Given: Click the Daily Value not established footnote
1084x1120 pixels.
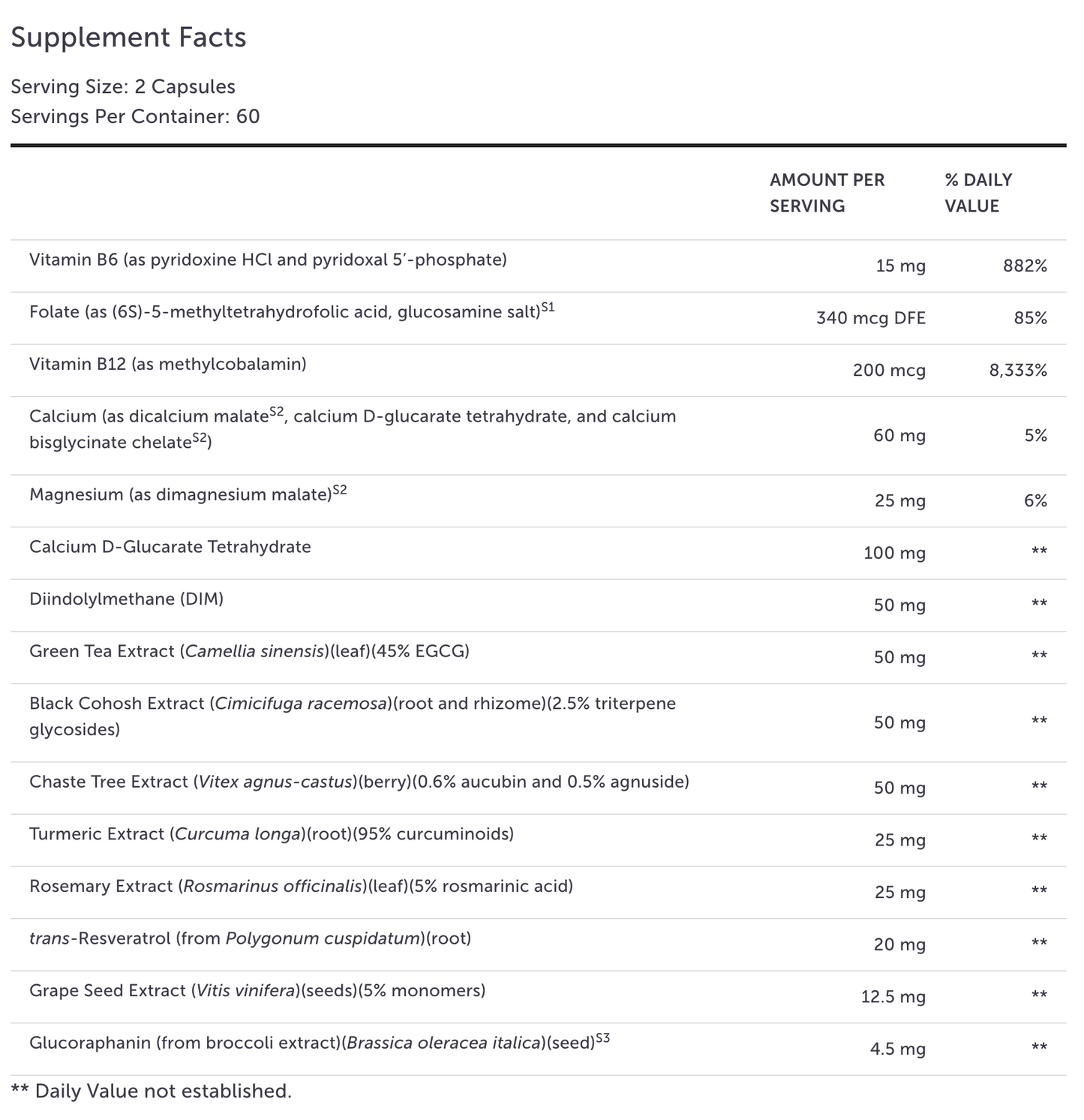Looking at the screenshot, I should (x=152, y=1091).
